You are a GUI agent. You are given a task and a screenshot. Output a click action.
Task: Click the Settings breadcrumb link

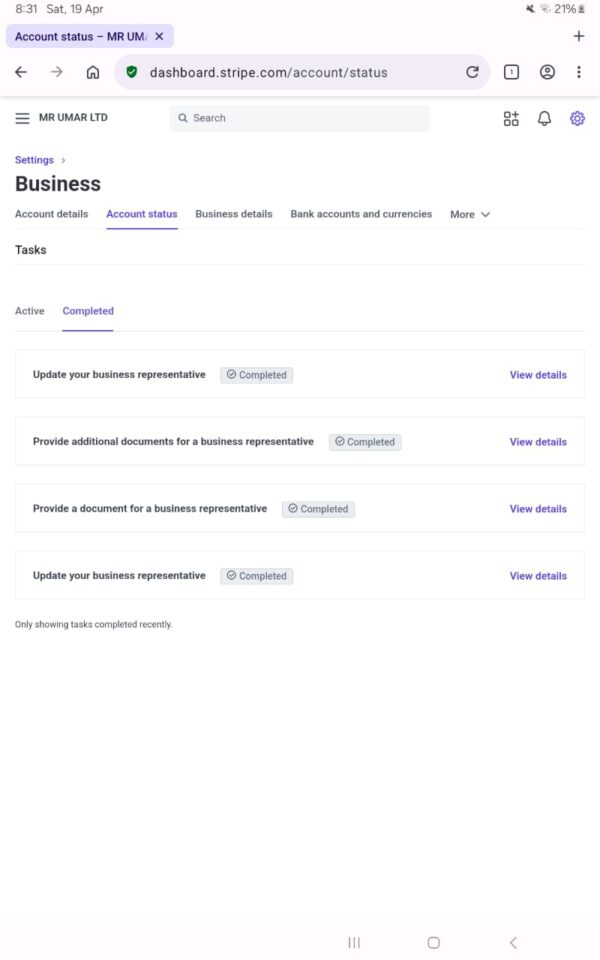(x=34, y=160)
